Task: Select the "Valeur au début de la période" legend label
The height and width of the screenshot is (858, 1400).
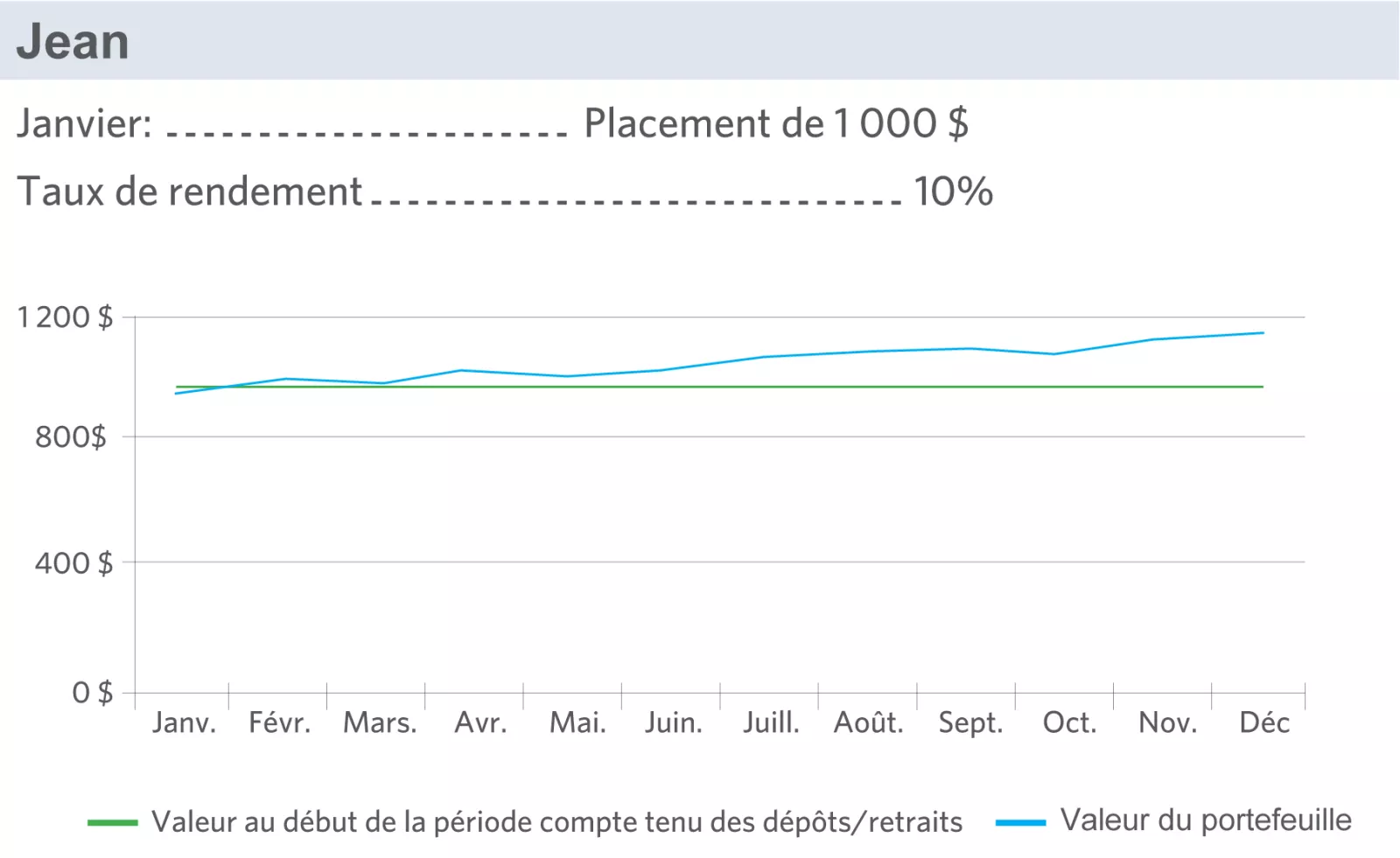Action: pyautogui.click(x=556, y=822)
